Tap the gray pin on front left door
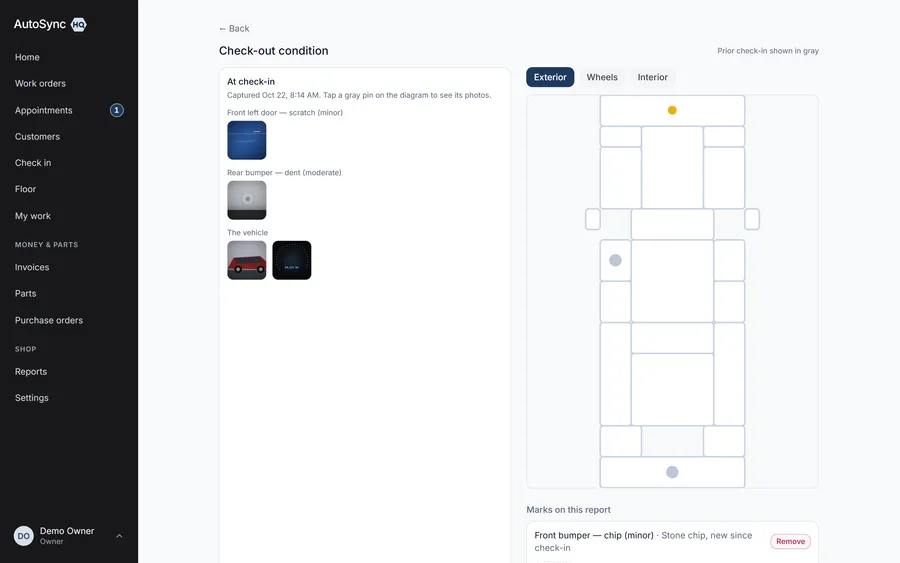This screenshot has width=900, height=563. click(615, 261)
